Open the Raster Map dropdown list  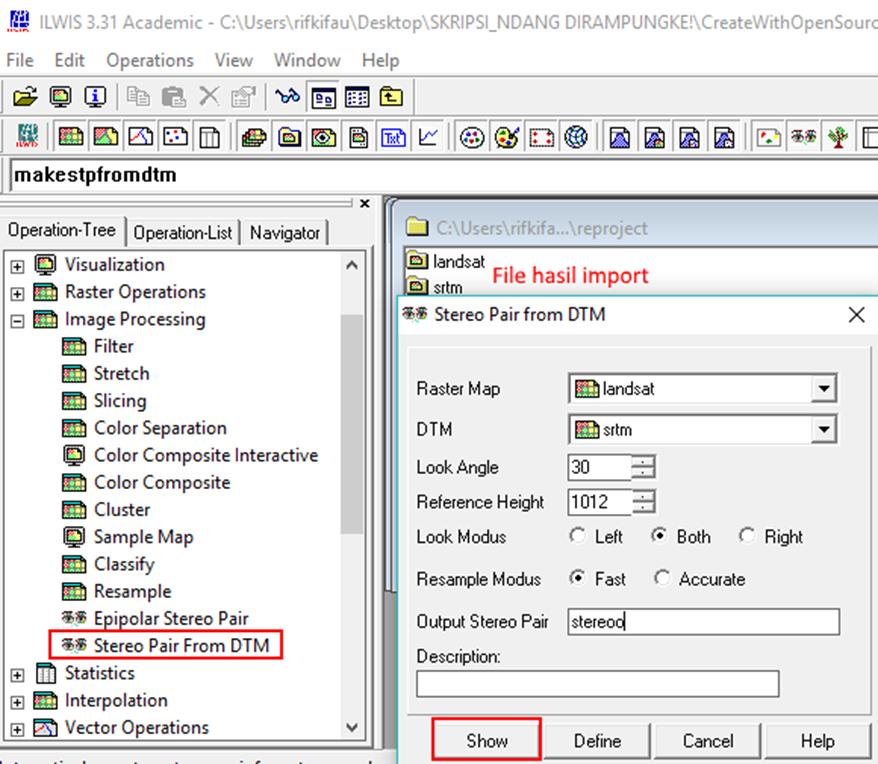824,388
